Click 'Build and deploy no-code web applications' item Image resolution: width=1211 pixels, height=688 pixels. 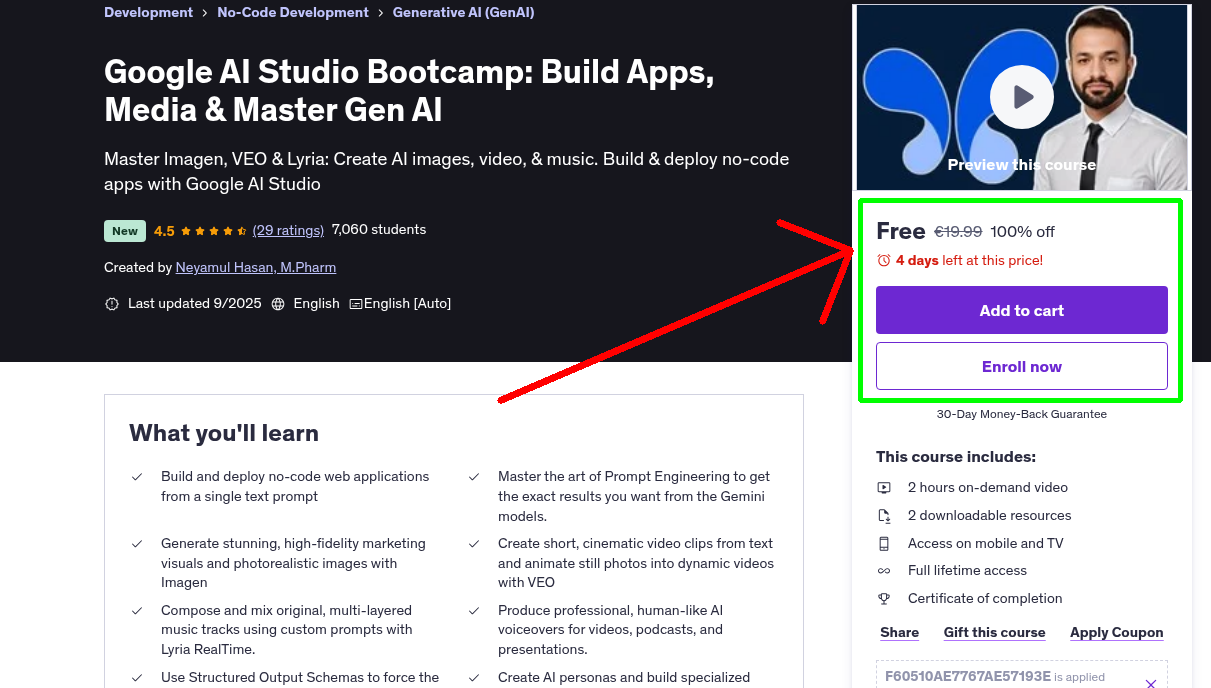(x=295, y=487)
